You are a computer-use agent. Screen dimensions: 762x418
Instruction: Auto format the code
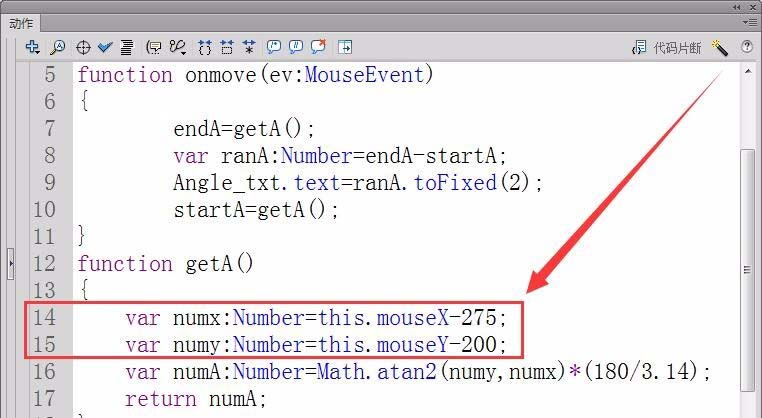(x=127, y=47)
